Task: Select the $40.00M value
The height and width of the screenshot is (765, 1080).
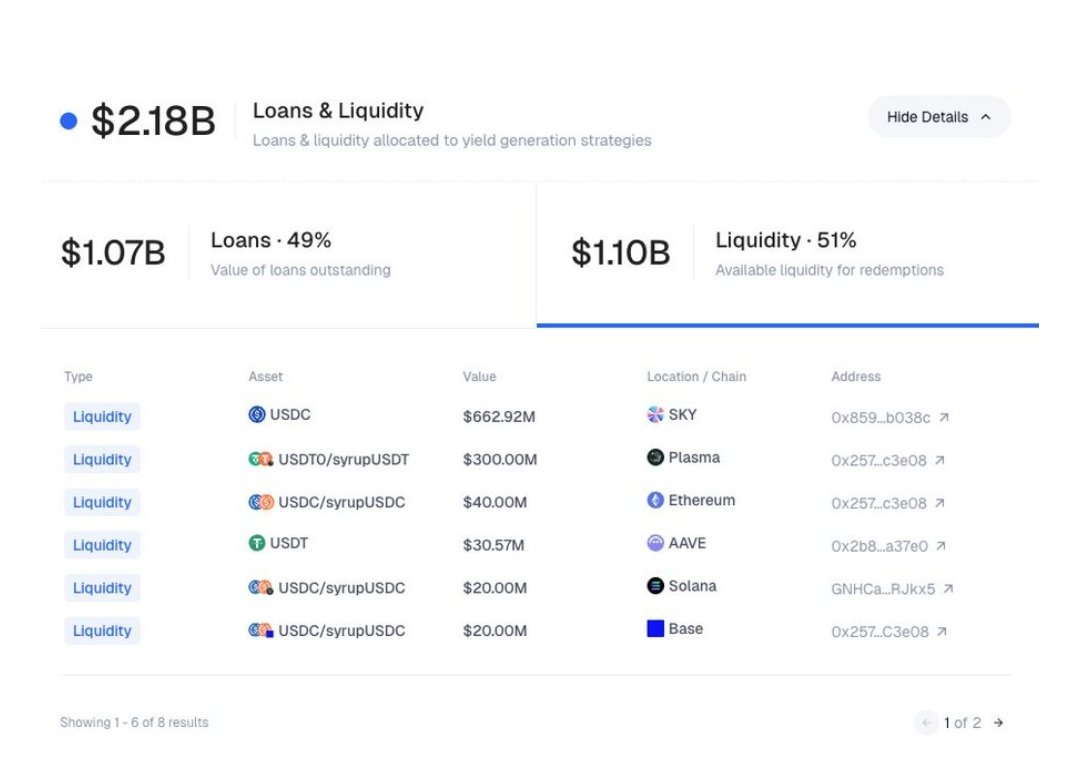Action: 495,502
